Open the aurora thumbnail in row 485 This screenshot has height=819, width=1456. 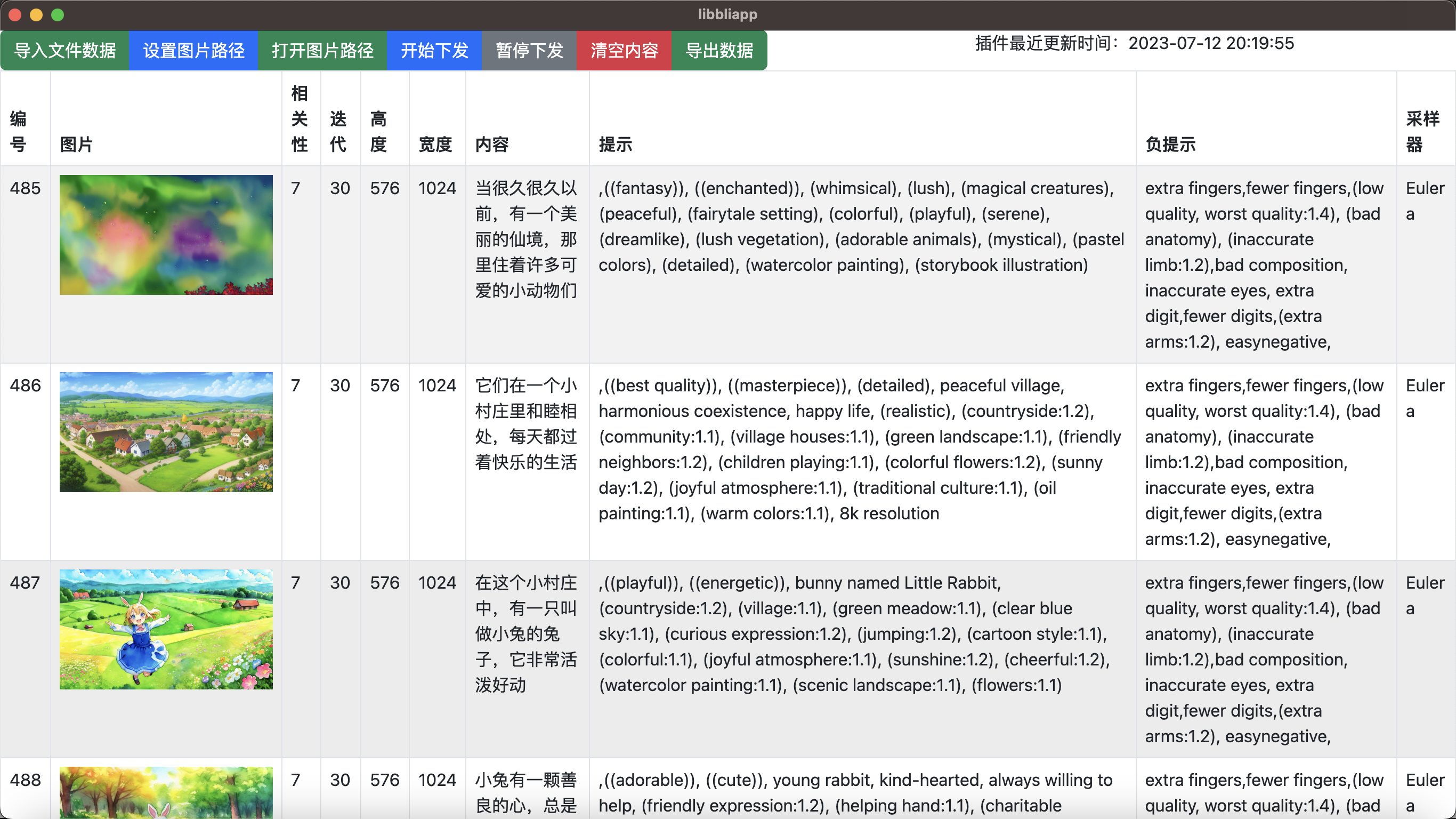coord(166,235)
